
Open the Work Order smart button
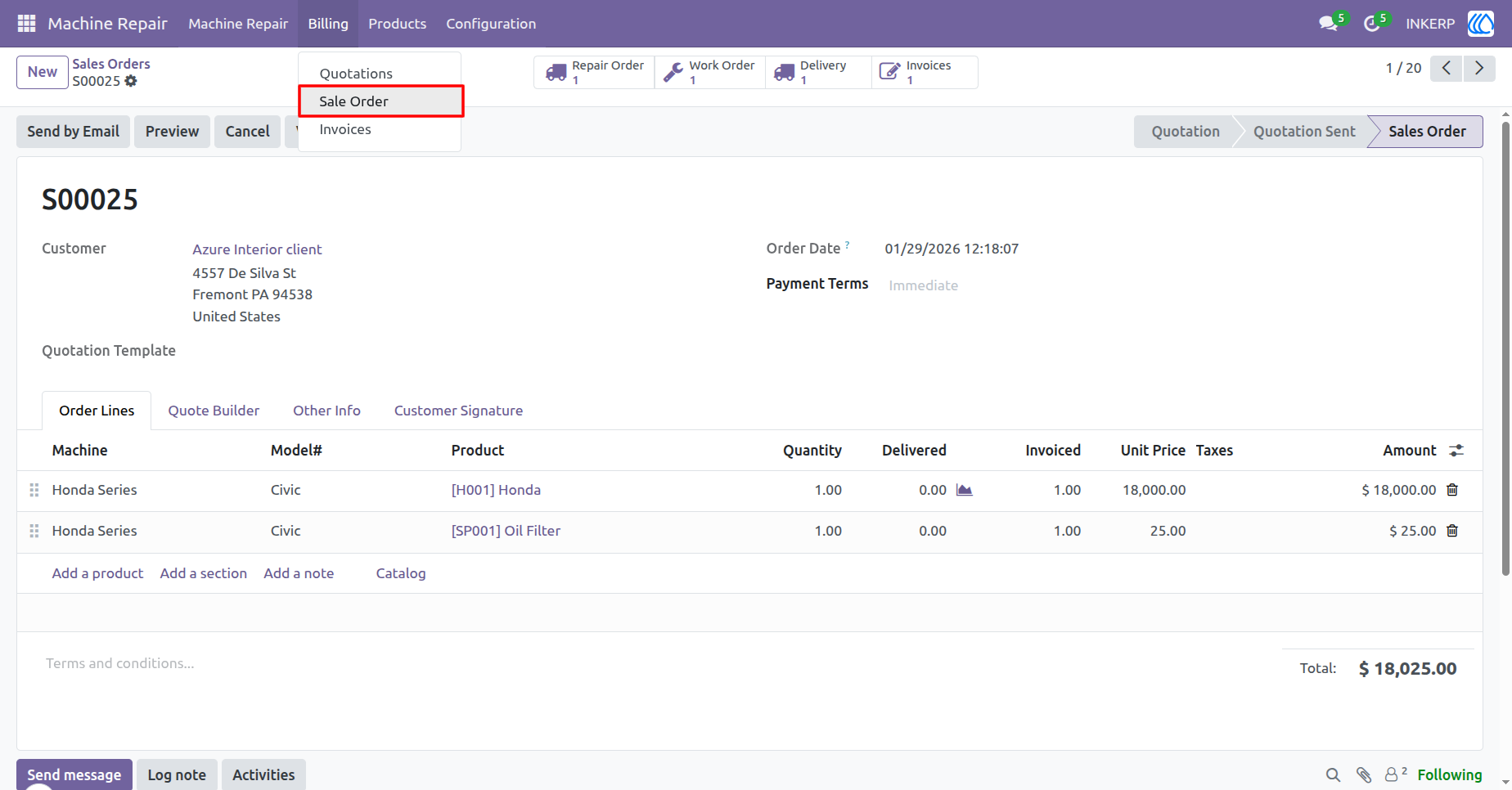[x=710, y=72]
